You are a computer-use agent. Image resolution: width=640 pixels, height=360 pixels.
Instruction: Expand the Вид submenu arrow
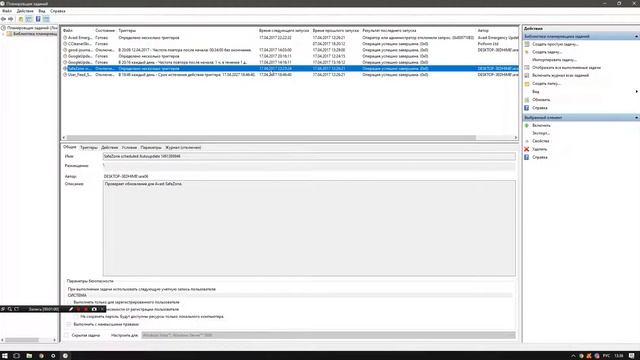636,91
